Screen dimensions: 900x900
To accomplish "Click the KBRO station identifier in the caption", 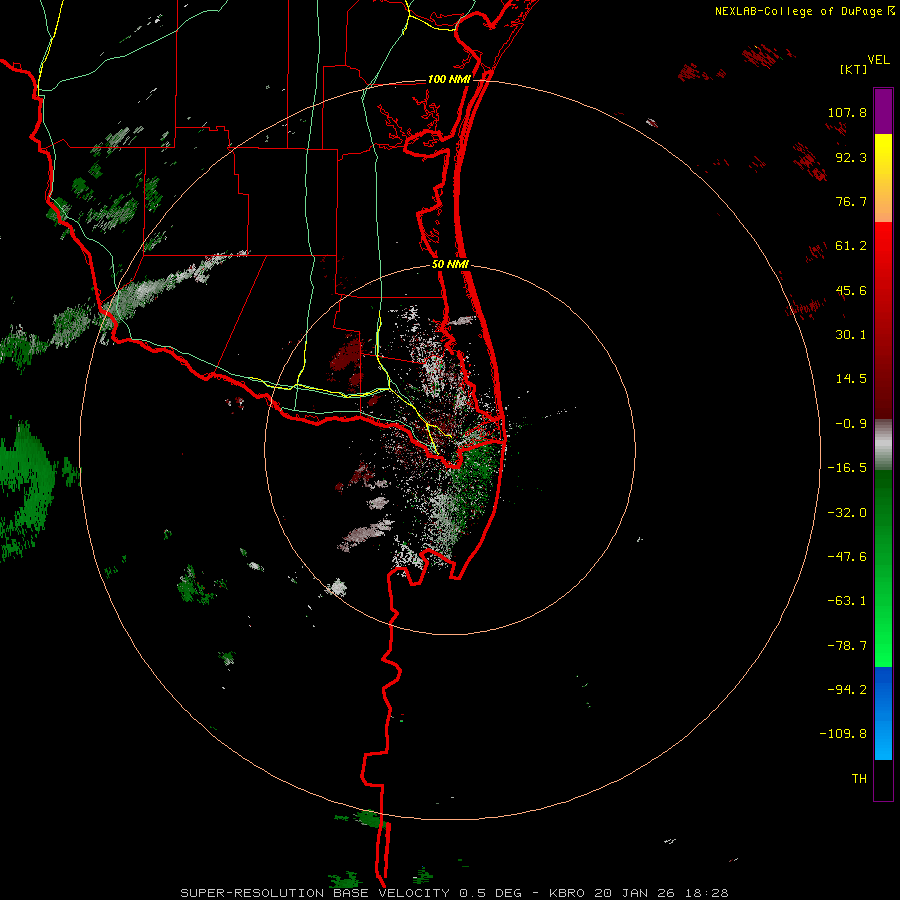I will [567, 893].
